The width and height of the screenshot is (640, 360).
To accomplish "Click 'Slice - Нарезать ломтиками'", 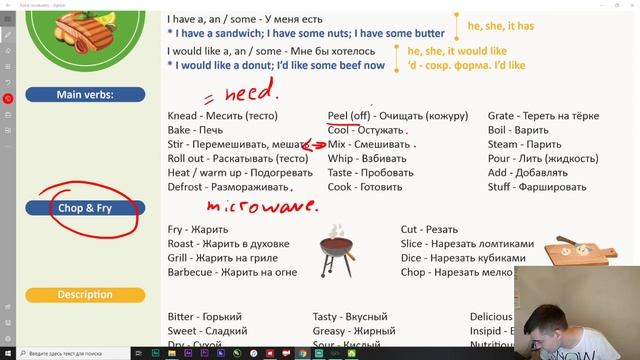I will coord(467,244).
